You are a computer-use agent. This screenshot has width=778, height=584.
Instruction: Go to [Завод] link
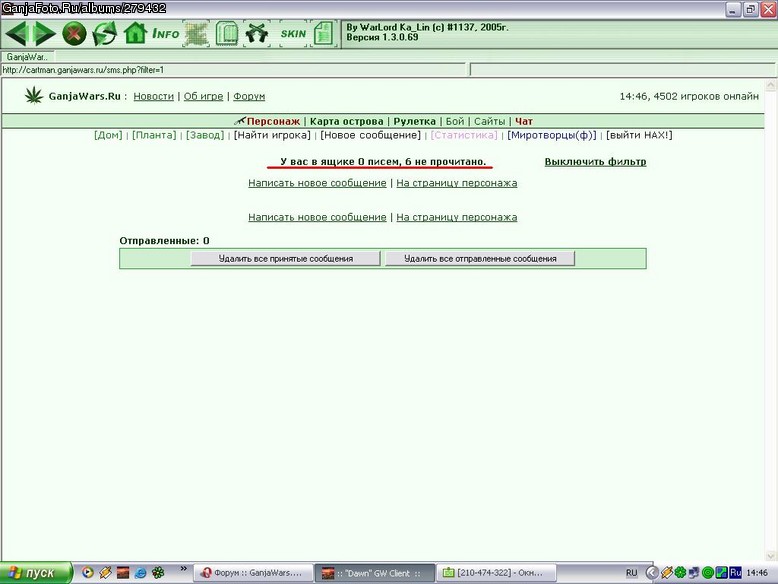click(205, 135)
